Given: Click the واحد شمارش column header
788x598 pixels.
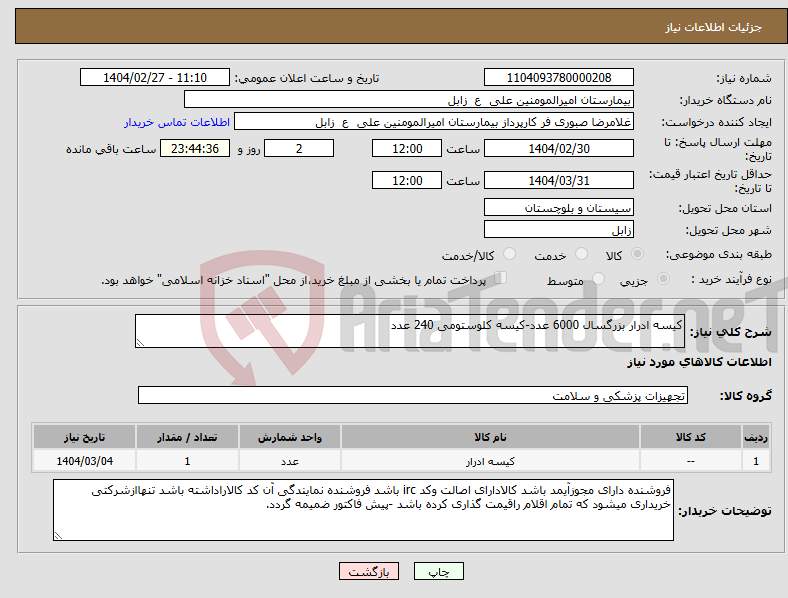Looking at the screenshot, I should [290, 437].
